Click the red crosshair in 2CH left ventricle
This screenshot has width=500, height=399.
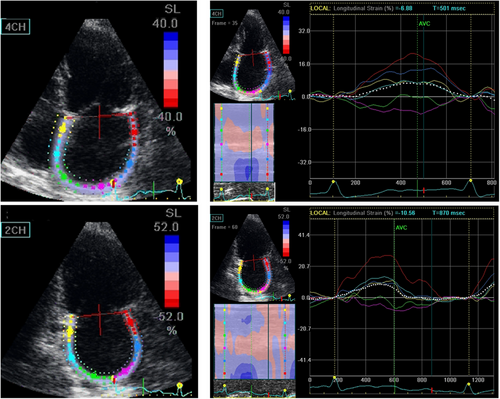coord(100,319)
